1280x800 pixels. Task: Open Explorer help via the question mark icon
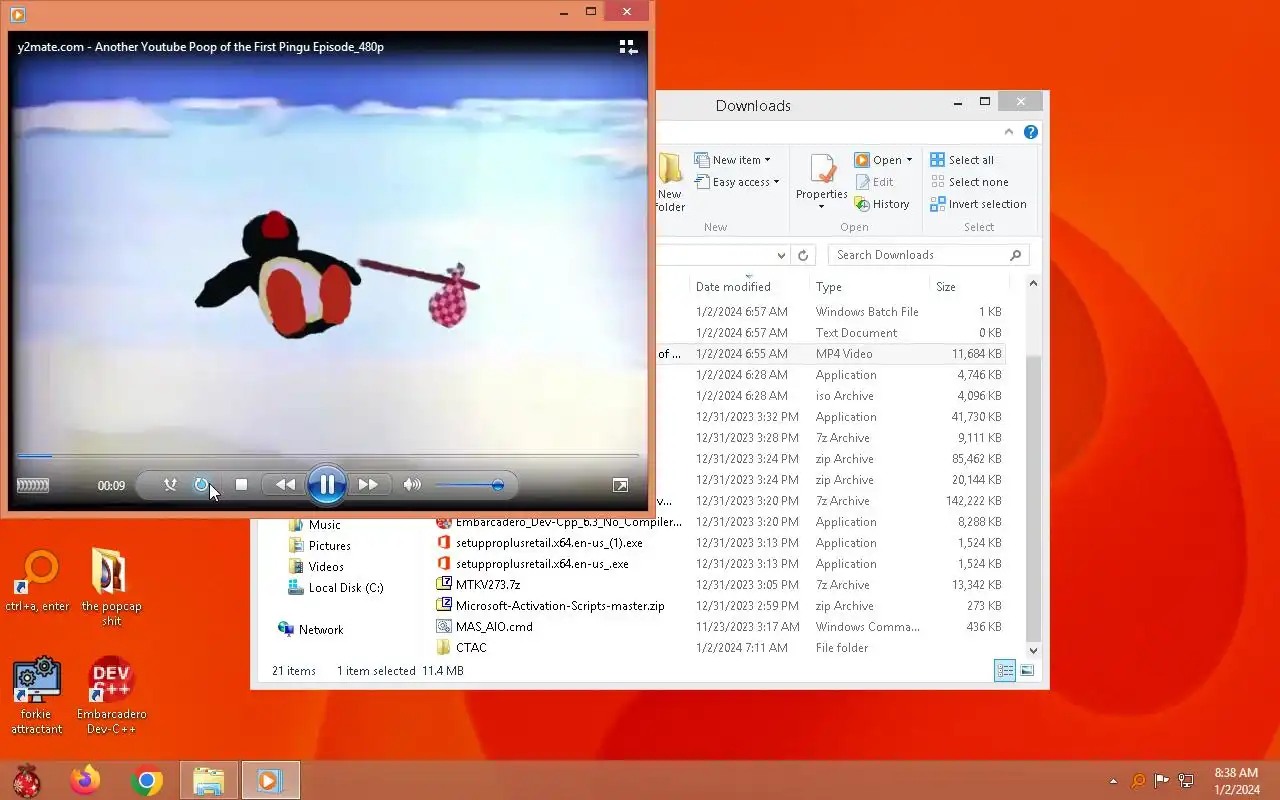1030,132
